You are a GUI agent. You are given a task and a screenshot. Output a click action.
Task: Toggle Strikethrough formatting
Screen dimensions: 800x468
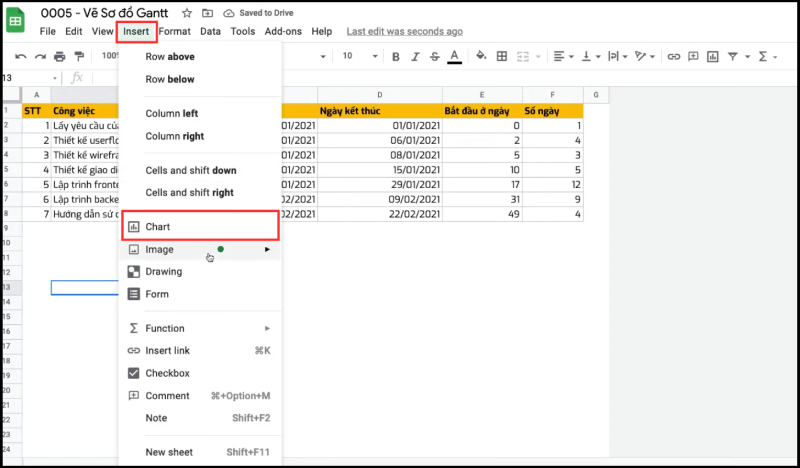coord(434,57)
